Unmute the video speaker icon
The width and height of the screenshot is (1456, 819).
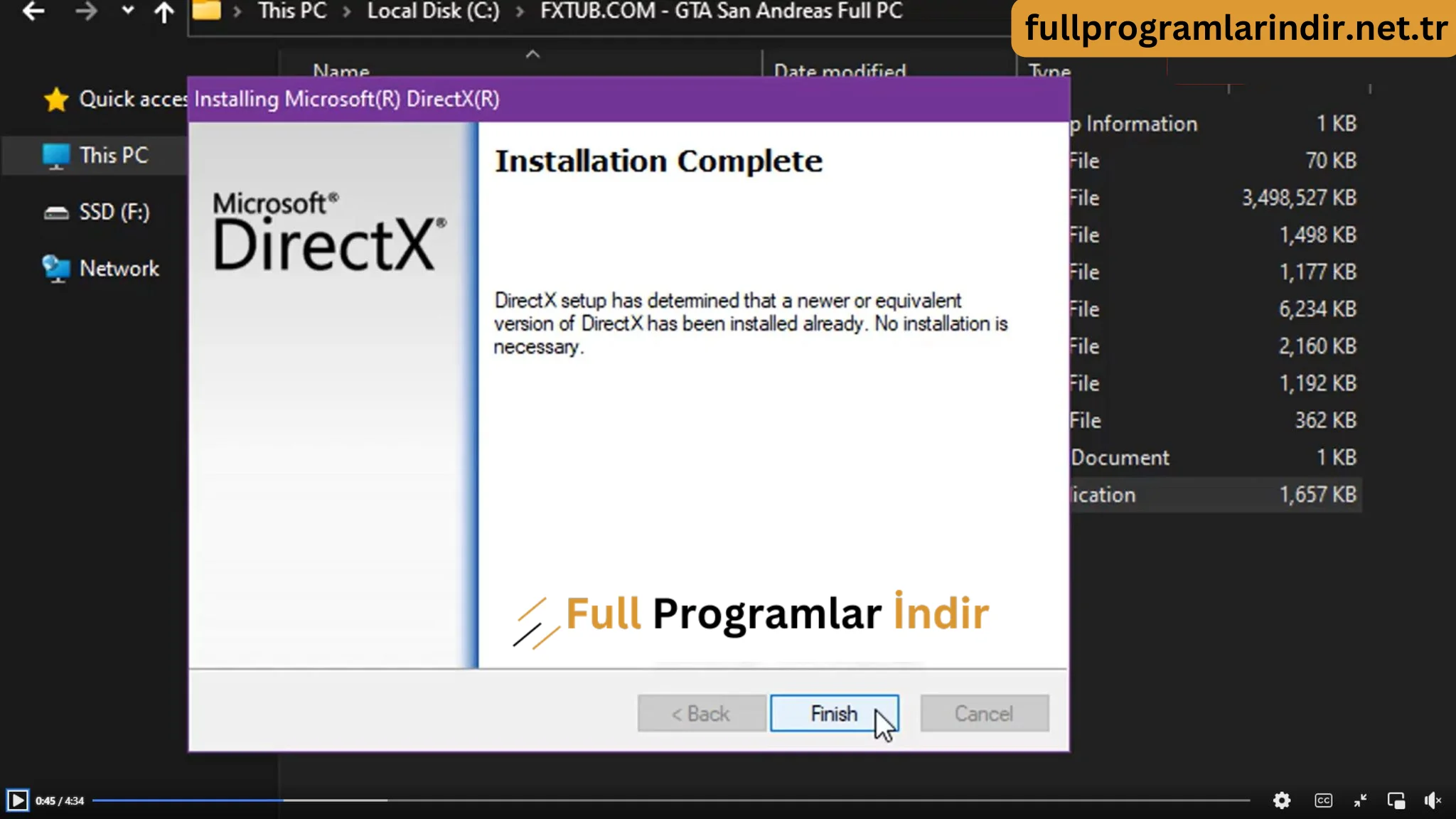coord(1433,801)
